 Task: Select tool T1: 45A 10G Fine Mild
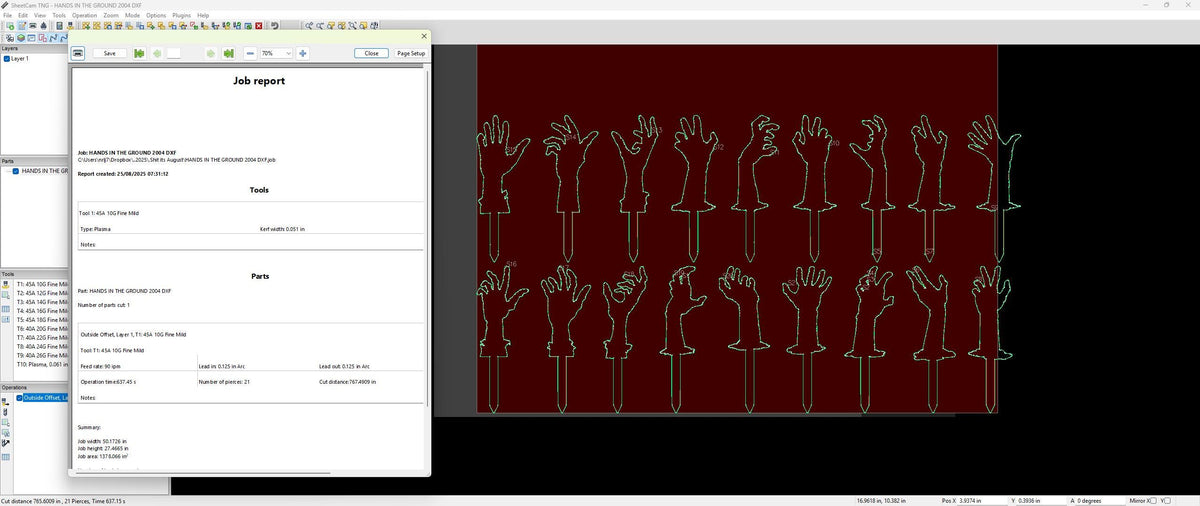tap(42, 284)
